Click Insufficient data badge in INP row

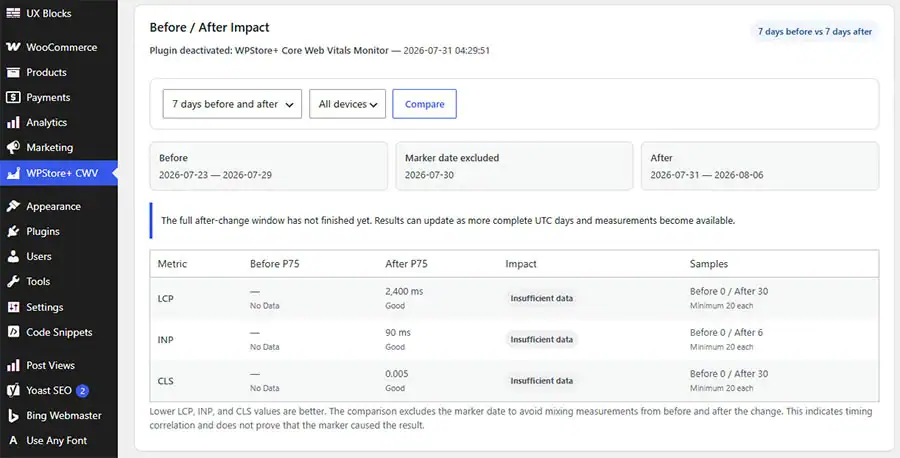[x=541, y=340]
